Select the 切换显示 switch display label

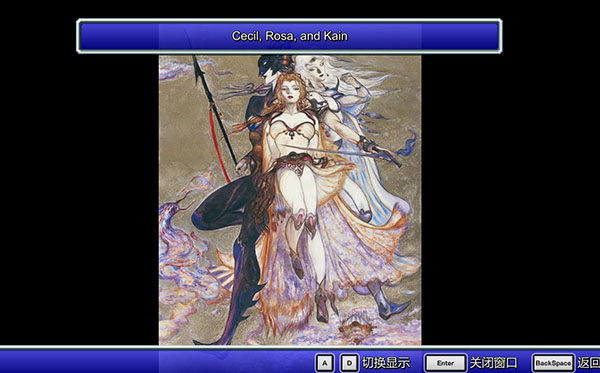386,363
